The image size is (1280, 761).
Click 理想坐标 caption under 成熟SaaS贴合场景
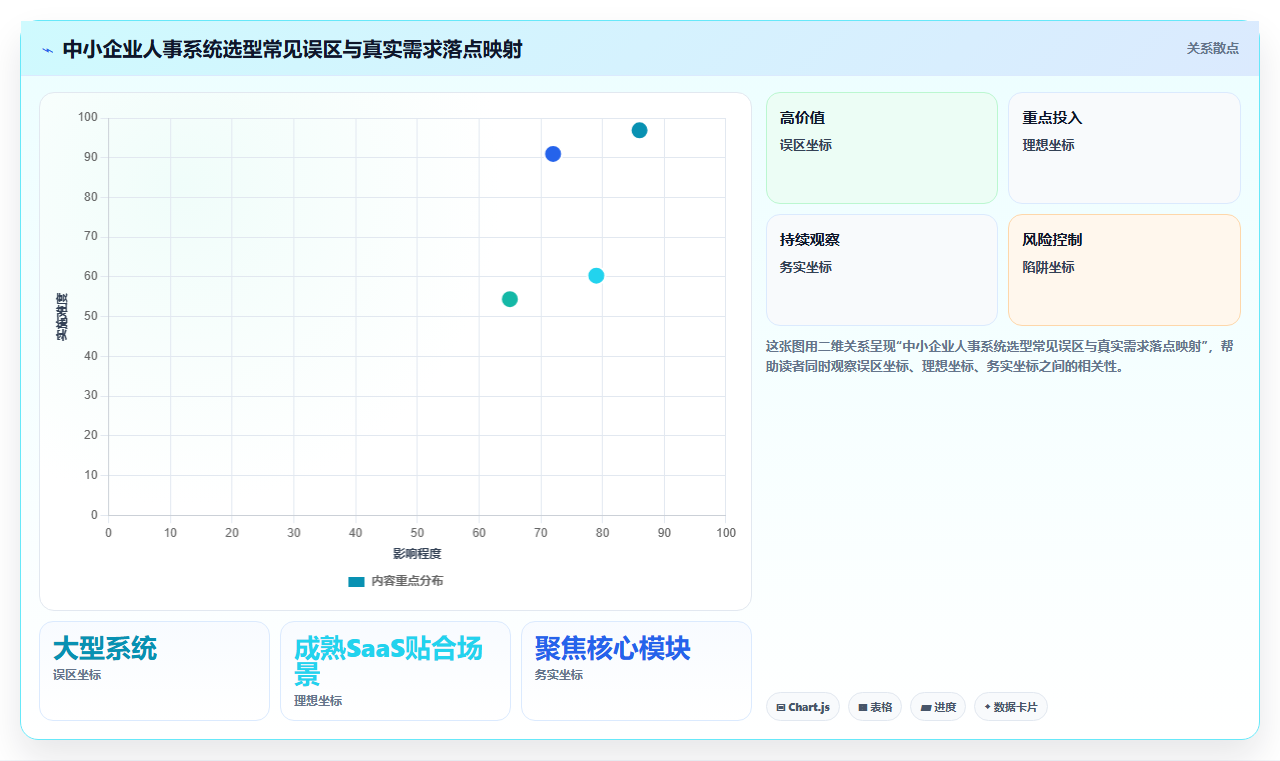[318, 701]
